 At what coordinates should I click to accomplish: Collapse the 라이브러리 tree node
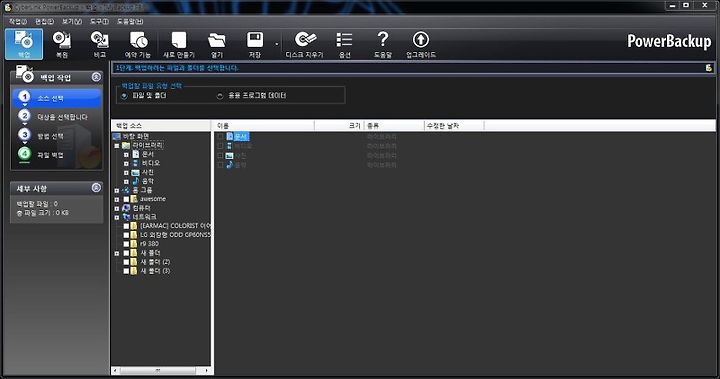coord(117,146)
